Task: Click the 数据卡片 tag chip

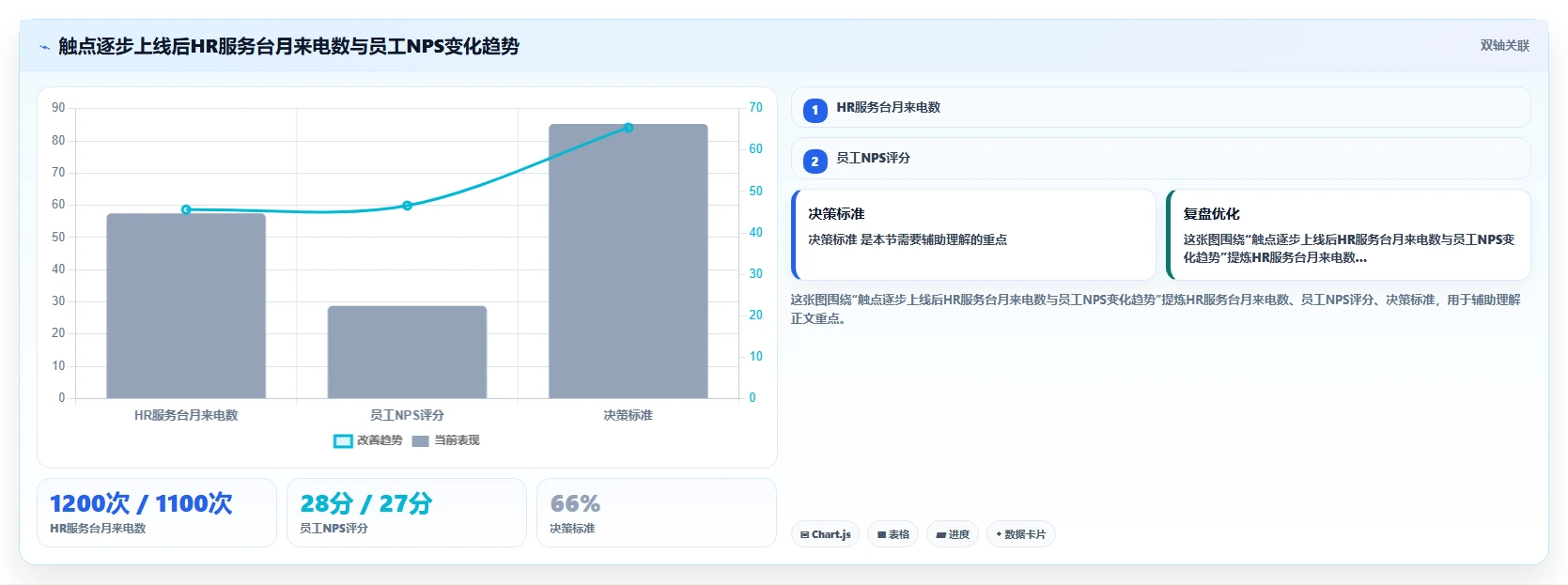Action: pos(1020,534)
